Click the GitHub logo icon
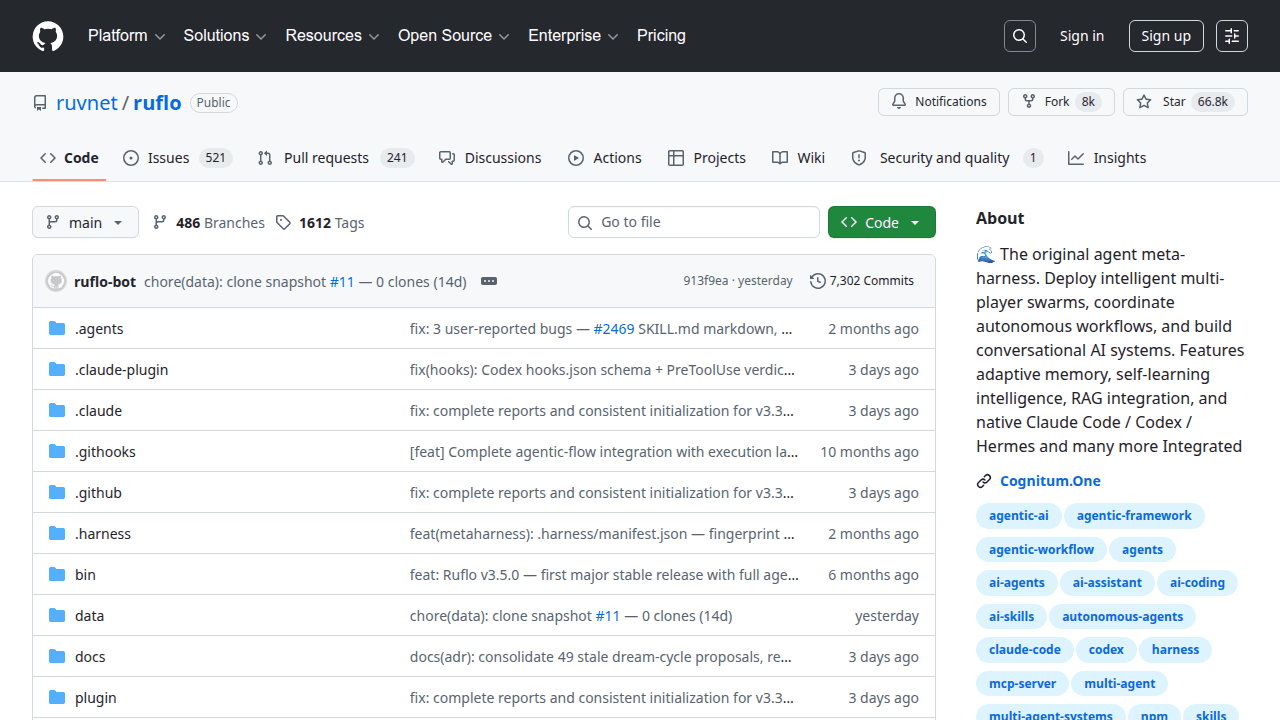The image size is (1280, 720). point(48,36)
